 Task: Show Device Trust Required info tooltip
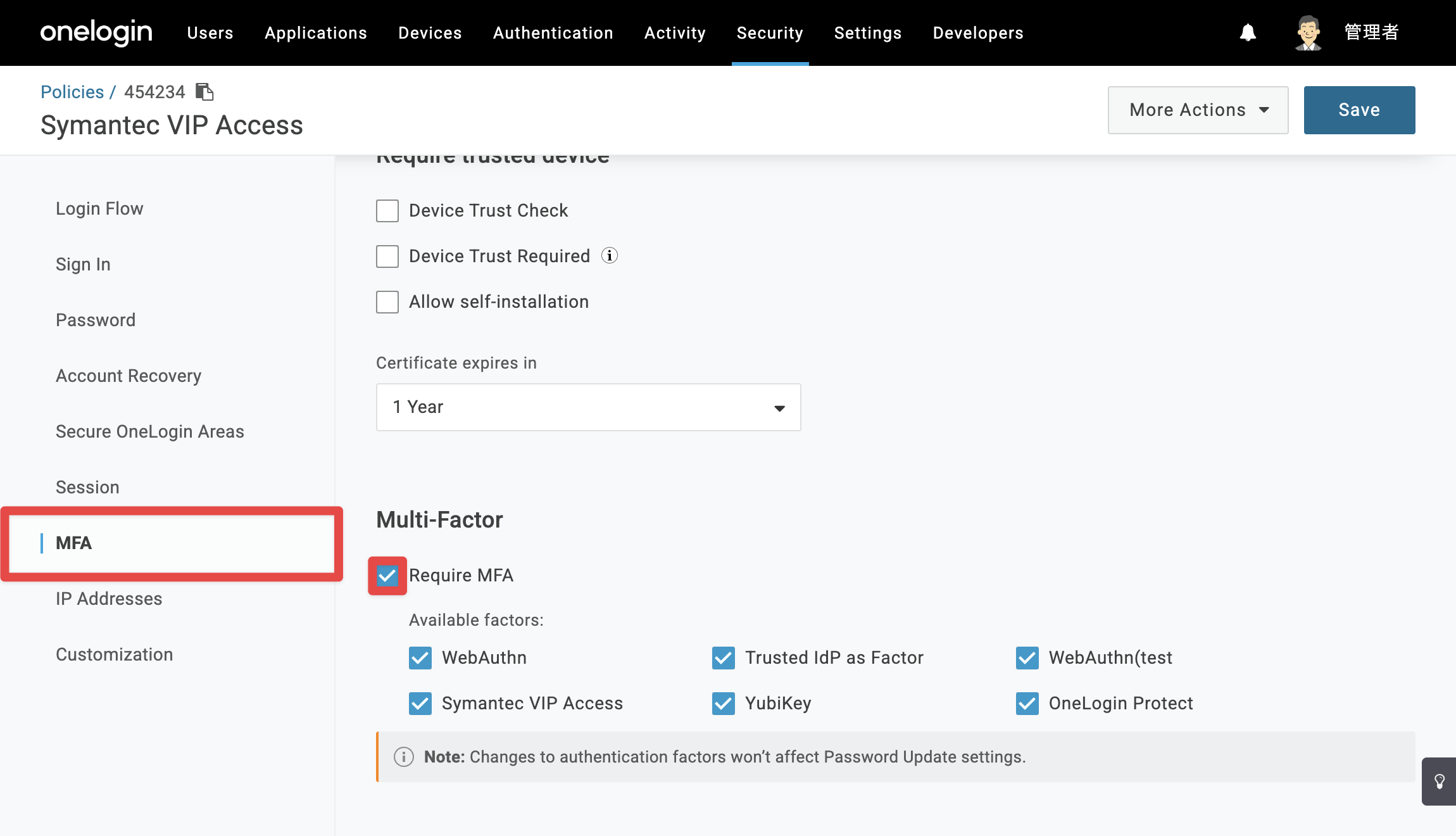610,255
